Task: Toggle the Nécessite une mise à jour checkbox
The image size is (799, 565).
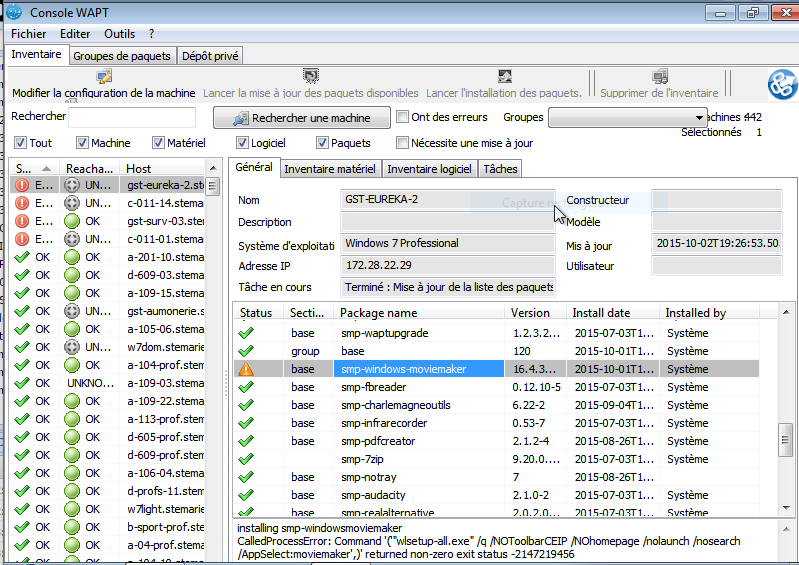Action: pos(403,143)
